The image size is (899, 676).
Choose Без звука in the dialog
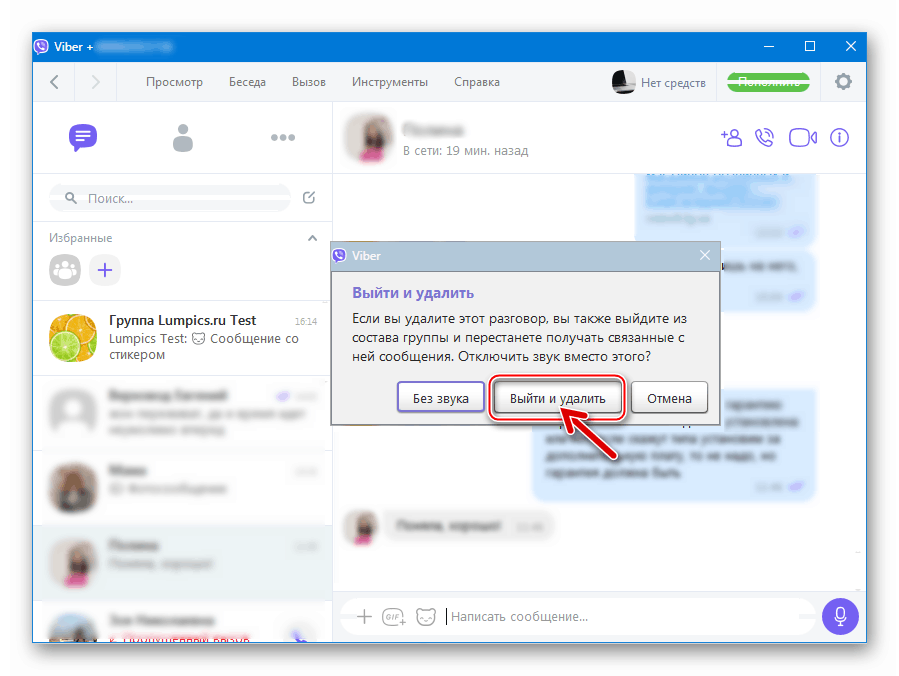440,397
